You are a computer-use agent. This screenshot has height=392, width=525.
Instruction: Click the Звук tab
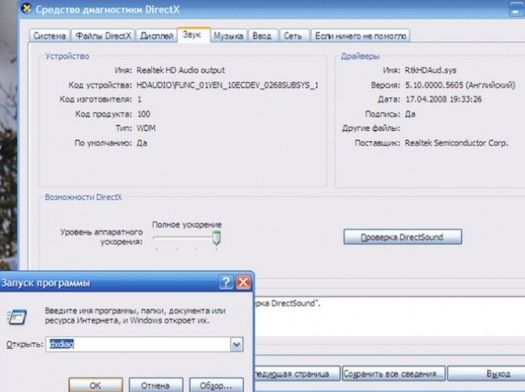pyautogui.click(x=193, y=35)
